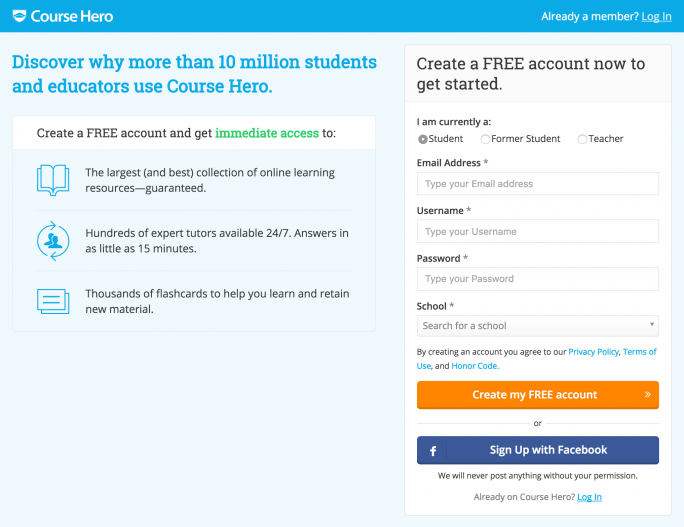The width and height of the screenshot is (684, 527).
Task: Open the Privacy Policy link
Action: coord(593,352)
